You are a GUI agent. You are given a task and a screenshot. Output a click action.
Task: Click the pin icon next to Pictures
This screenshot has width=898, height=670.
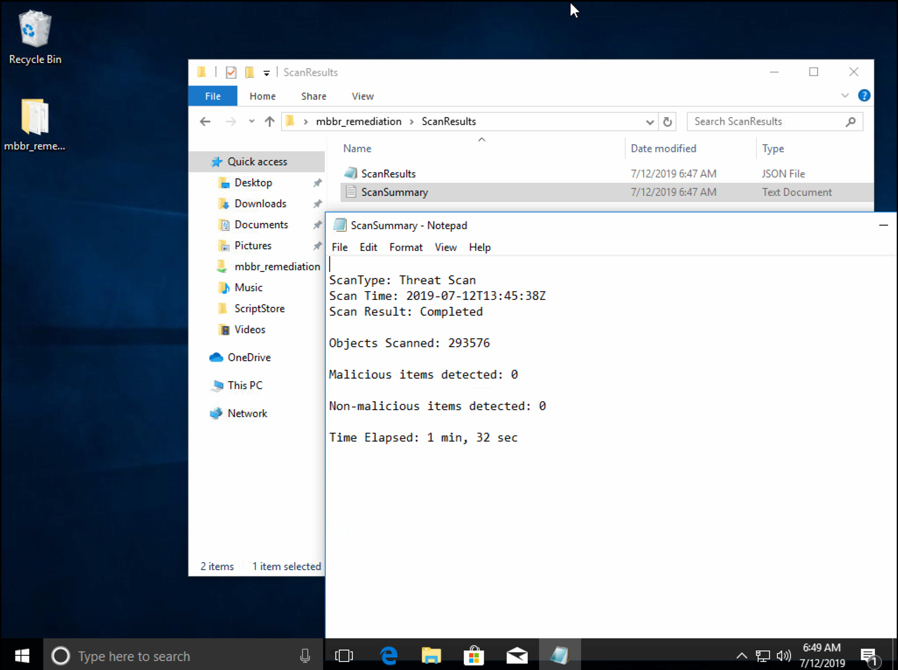(x=317, y=246)
